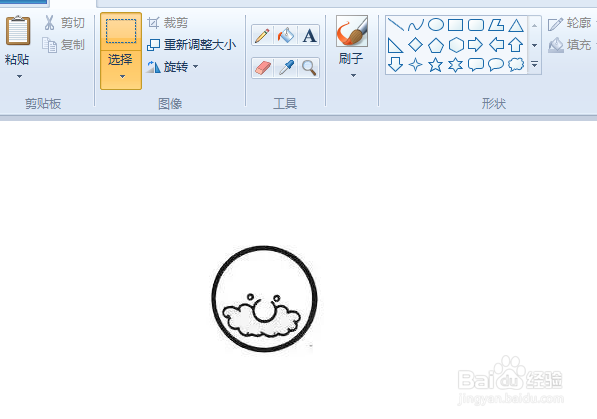This screenshot has width=597, height=419.
Task: Click the Brushes icon
Action: click(x=352, y=31)
